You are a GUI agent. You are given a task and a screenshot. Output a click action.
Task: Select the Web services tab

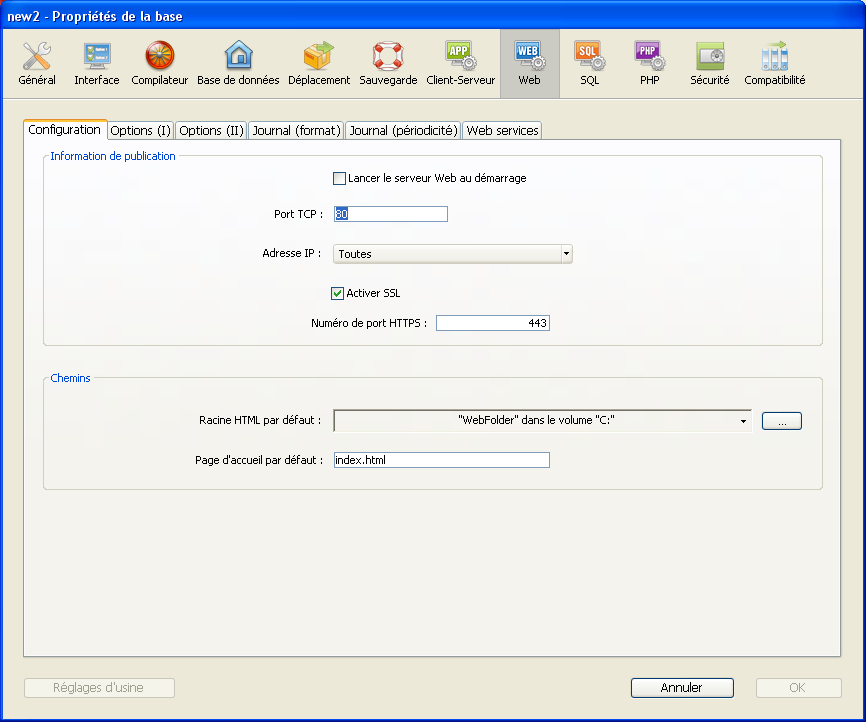point(502,131)
